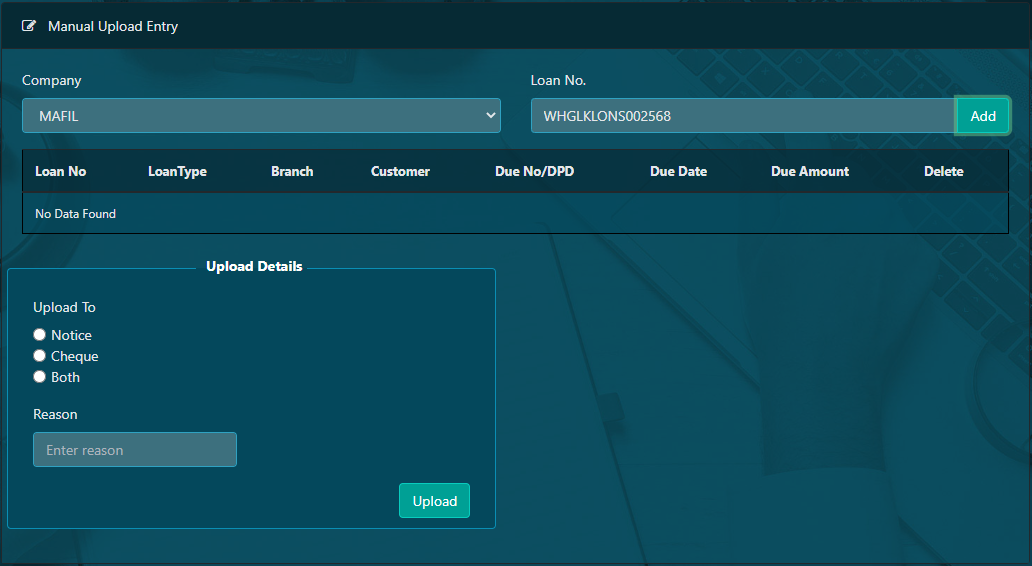1032x566 pixels.
Task: Click the Upload To label
Action: coord(64,307)
